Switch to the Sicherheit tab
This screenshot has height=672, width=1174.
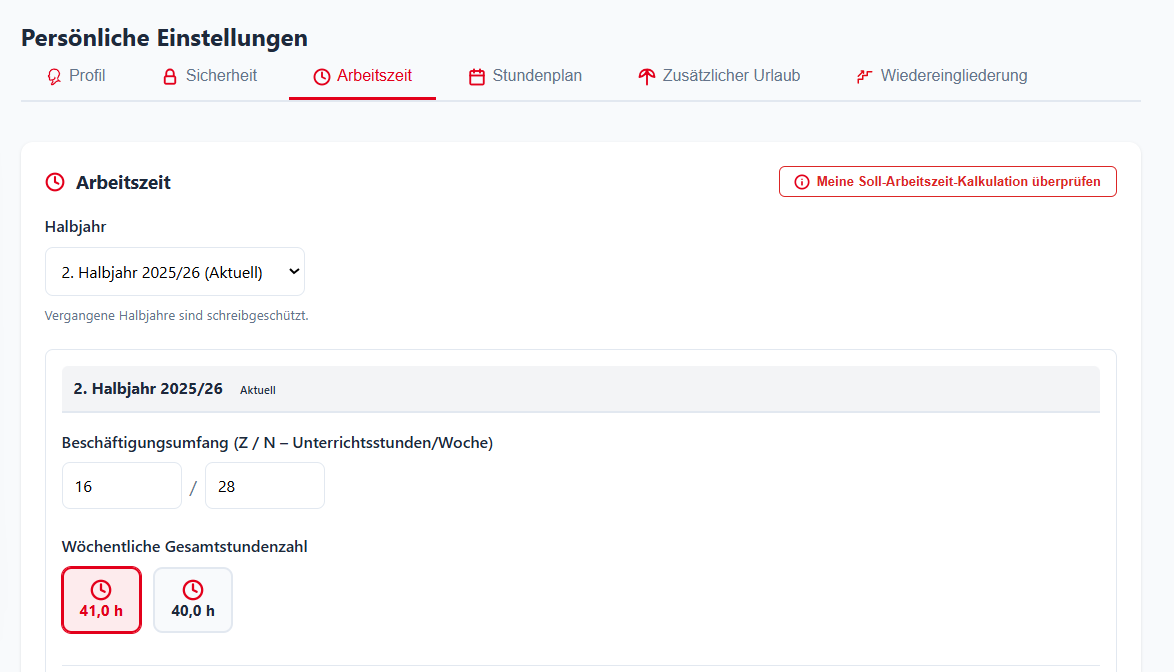tap(210, 76)
